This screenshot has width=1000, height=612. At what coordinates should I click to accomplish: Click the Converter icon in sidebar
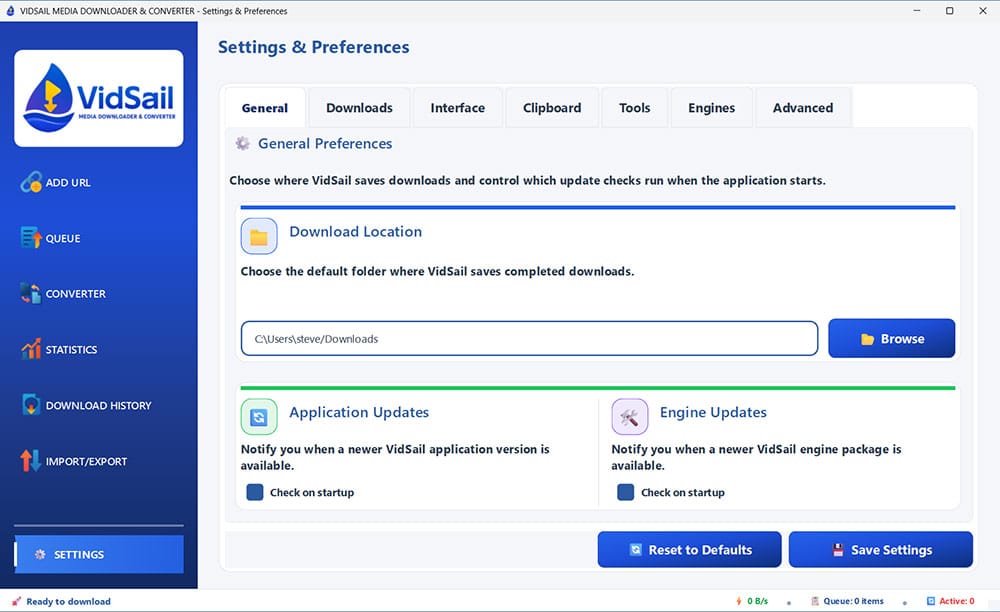(31, 293)
